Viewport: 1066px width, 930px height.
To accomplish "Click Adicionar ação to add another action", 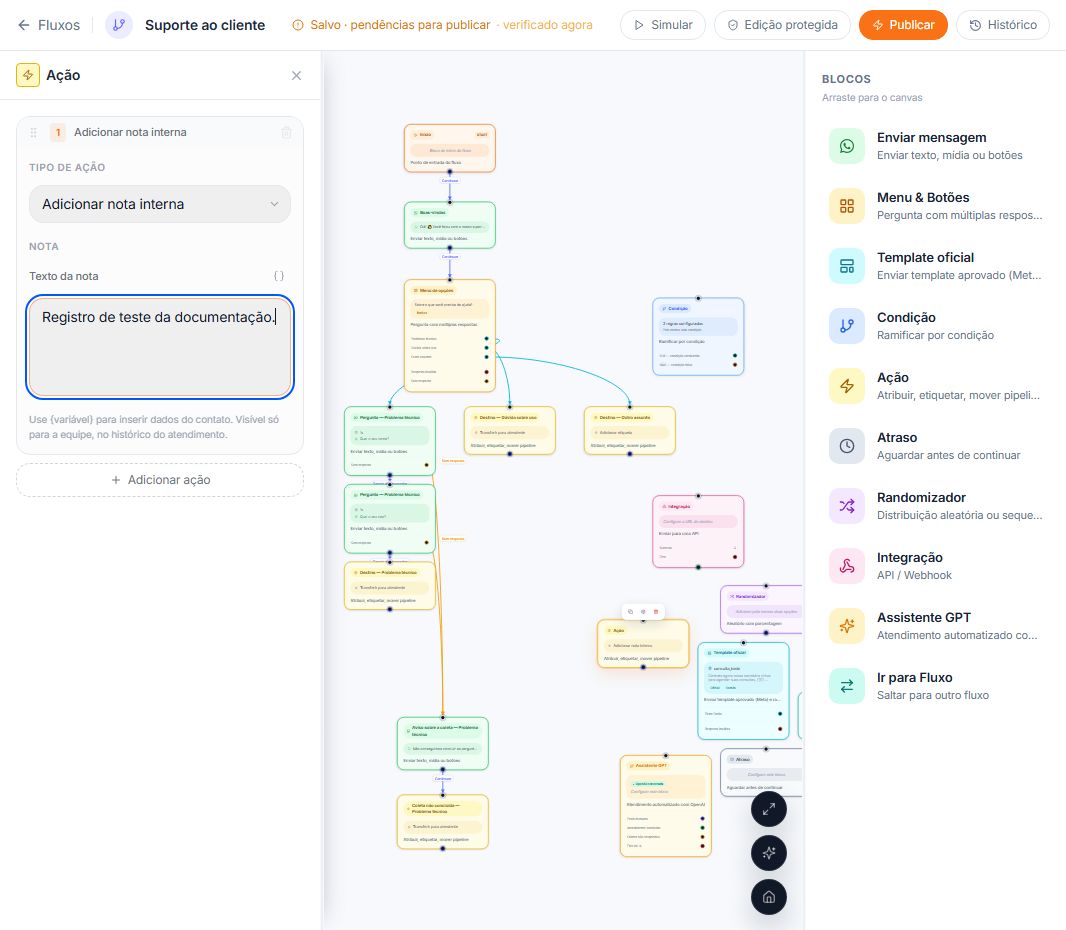I will 160,480.
